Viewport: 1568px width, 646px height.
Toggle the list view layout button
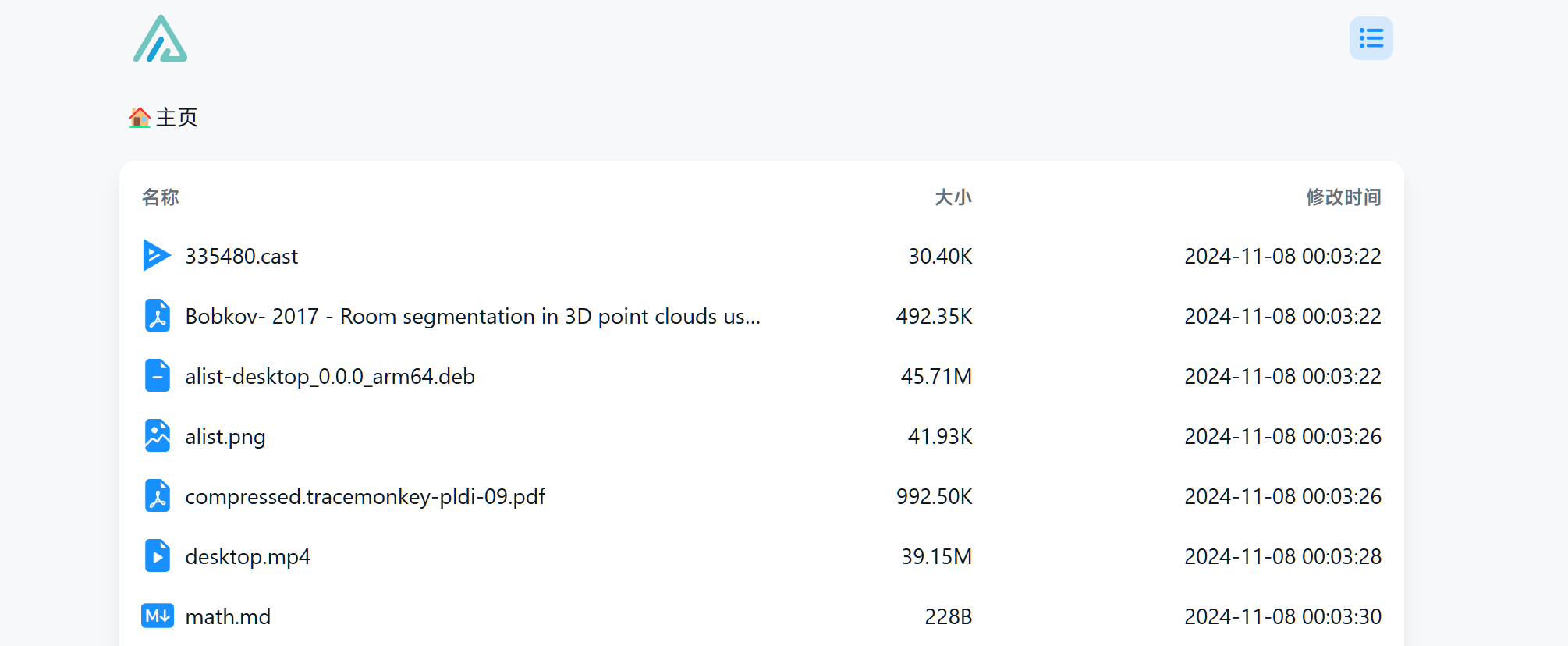(1371, 38)
